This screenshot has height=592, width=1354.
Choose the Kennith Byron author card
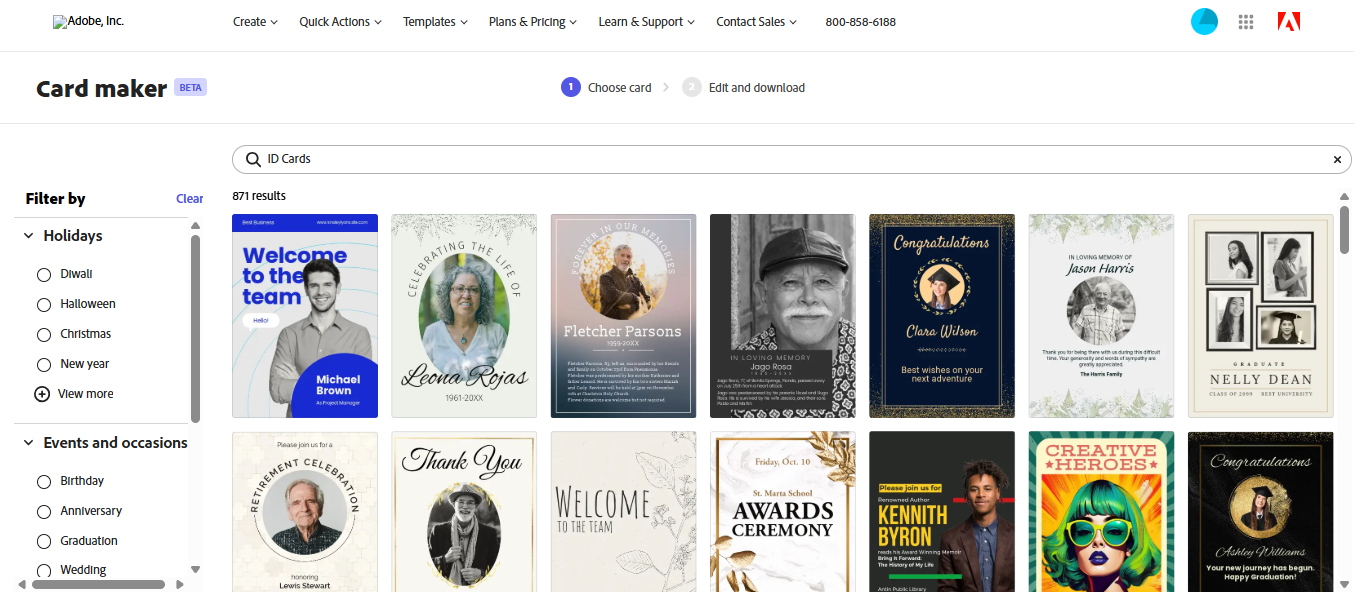942,512
